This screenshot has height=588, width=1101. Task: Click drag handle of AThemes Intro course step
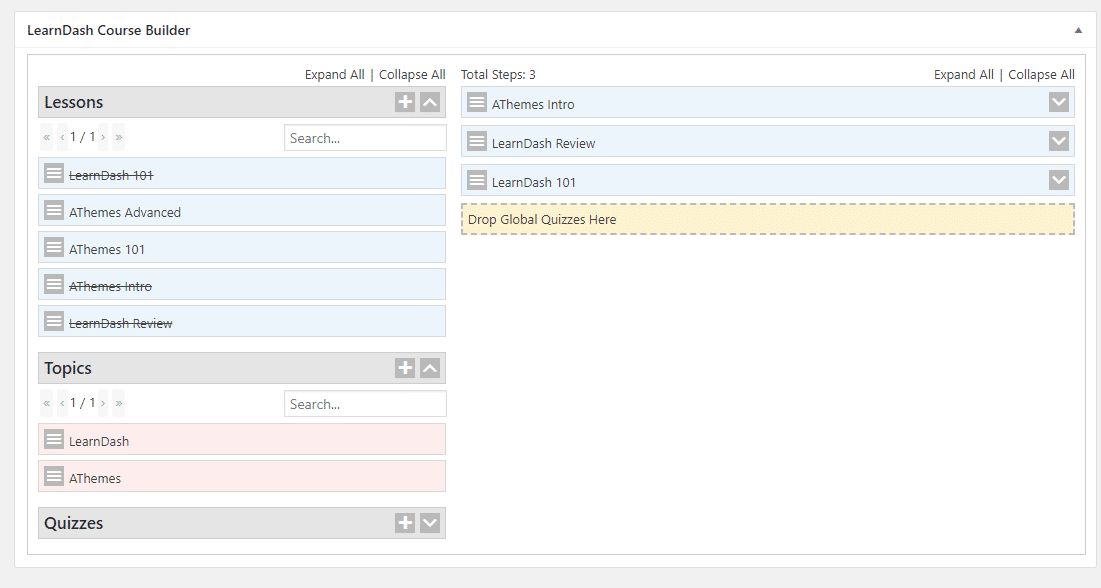[477, 104]
